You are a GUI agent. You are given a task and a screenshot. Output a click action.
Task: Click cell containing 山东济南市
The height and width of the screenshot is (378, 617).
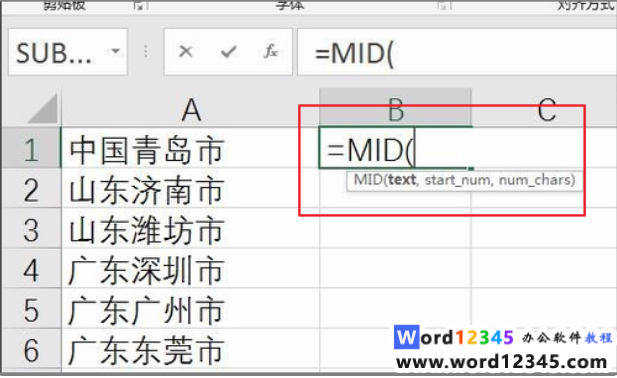[190, 189]
